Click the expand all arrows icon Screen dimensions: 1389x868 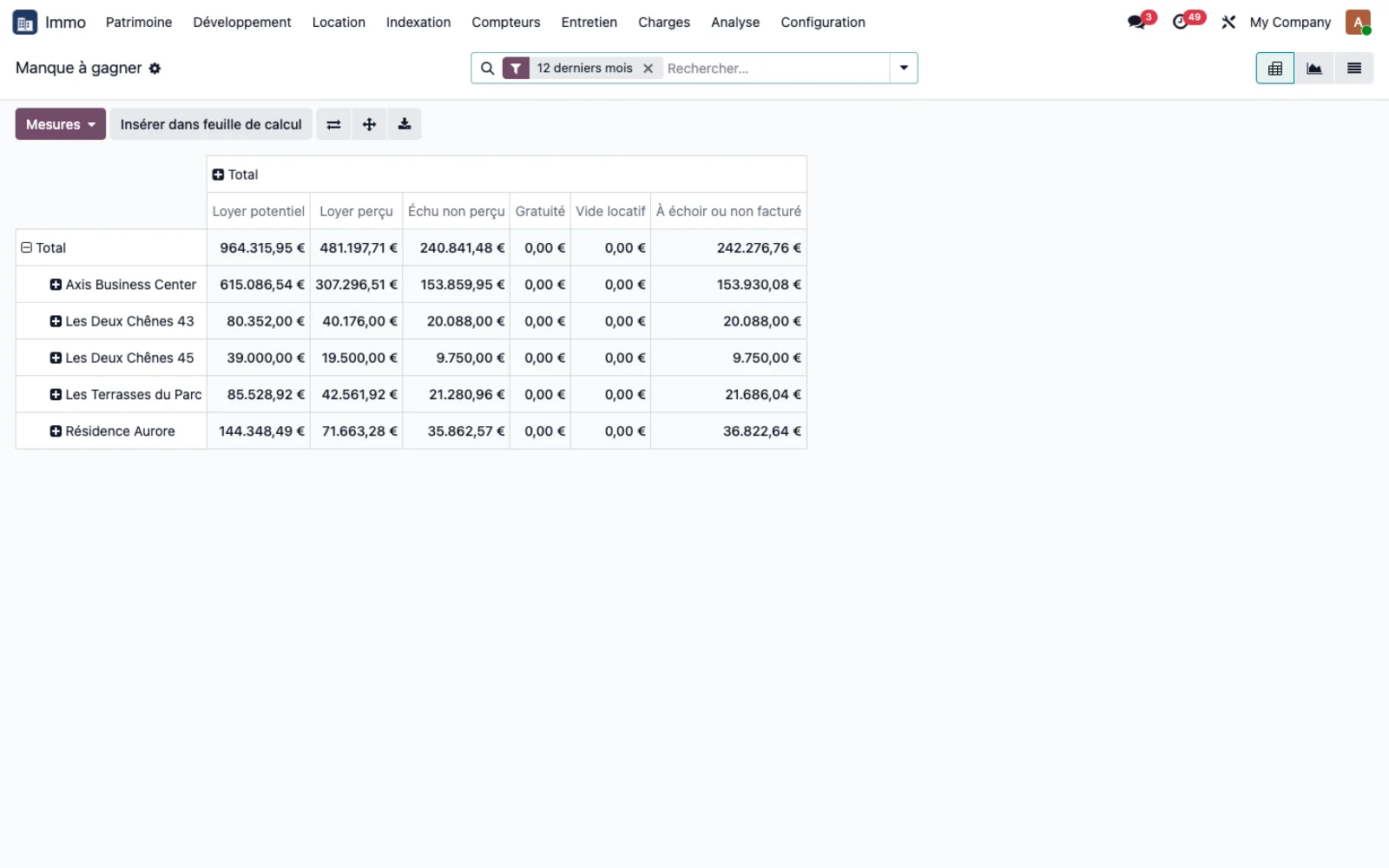(x=369, y=124)
